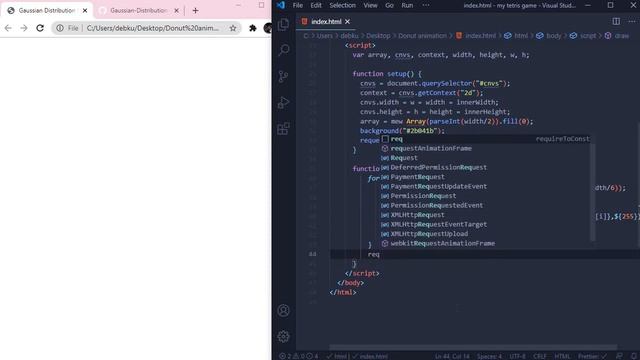This screenshot has height=360, width=640.
Task: Change encoding via UTF-8 status item
Action: click(518, 356)
